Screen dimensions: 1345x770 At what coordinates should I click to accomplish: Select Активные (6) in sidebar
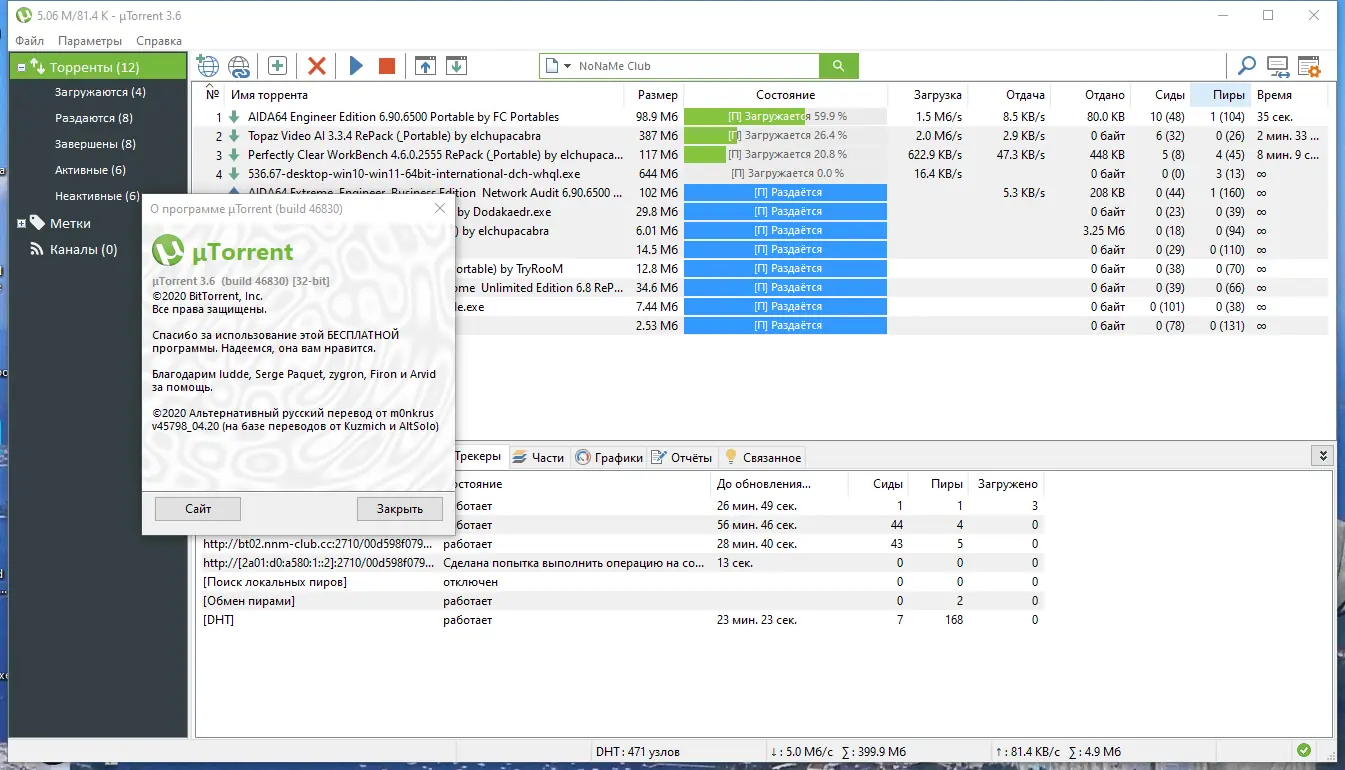[90, 170]
